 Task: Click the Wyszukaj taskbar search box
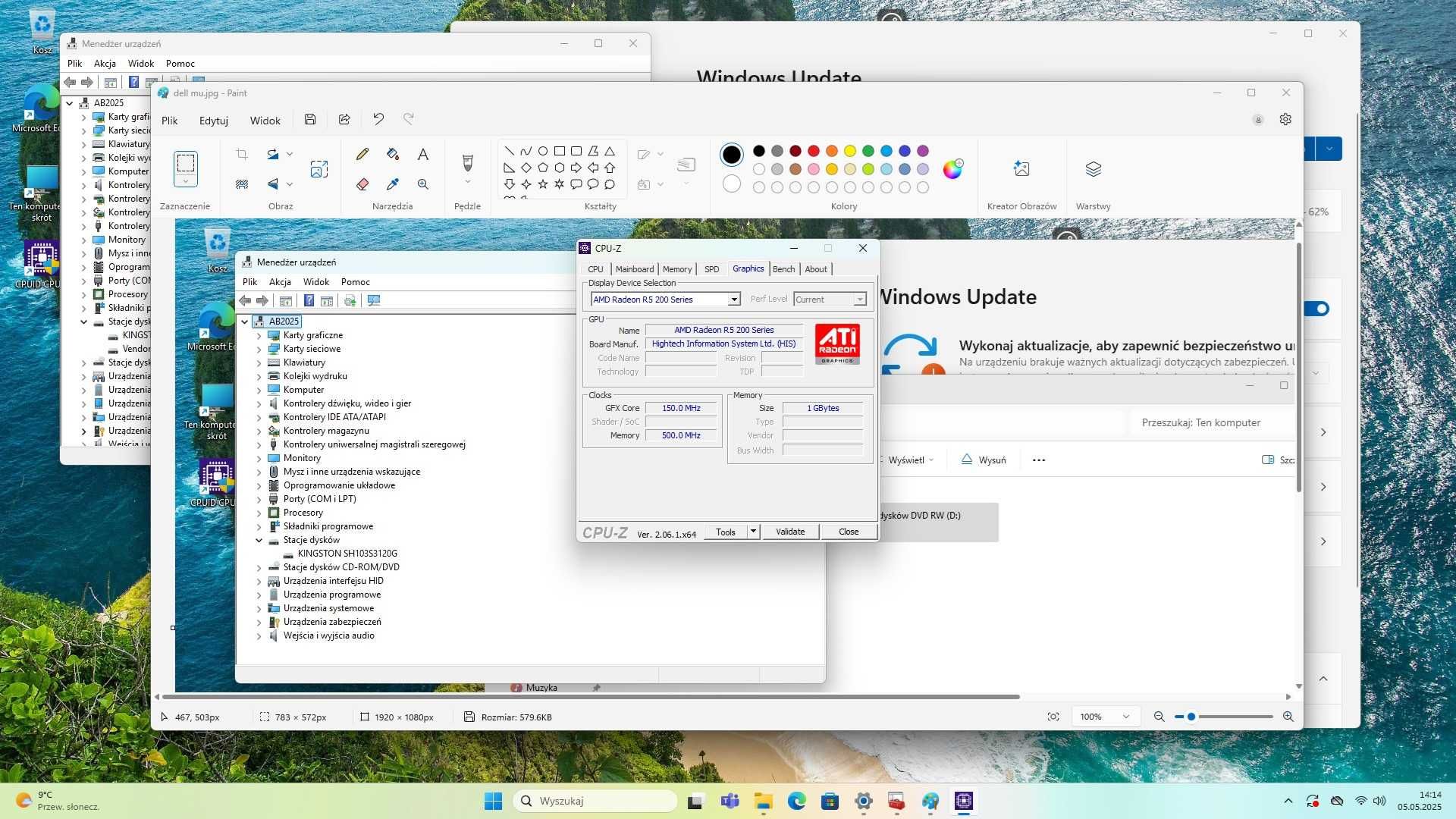coord(595,801)
